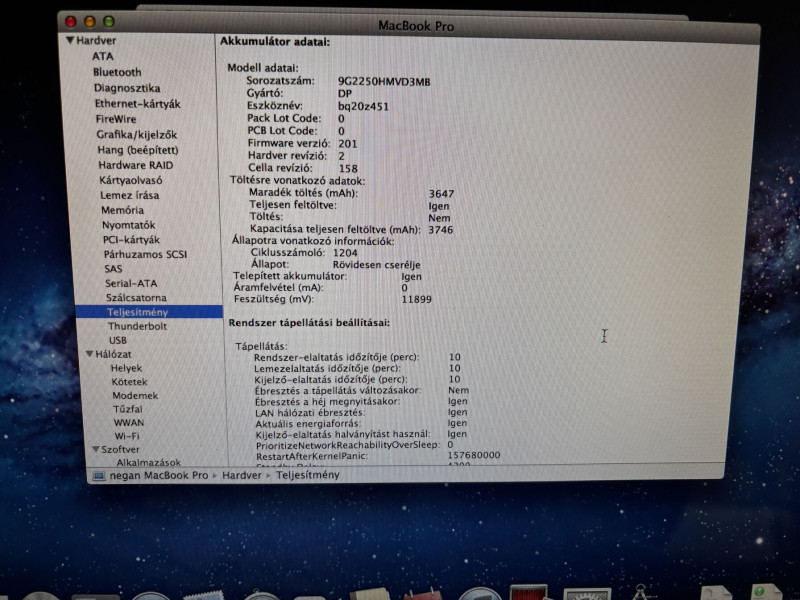Click the status 'Rövidesen cserélje'
Image resolution: width=800 pixels, height=600 pixels.
pyautogui.click(x=377, y=265)
